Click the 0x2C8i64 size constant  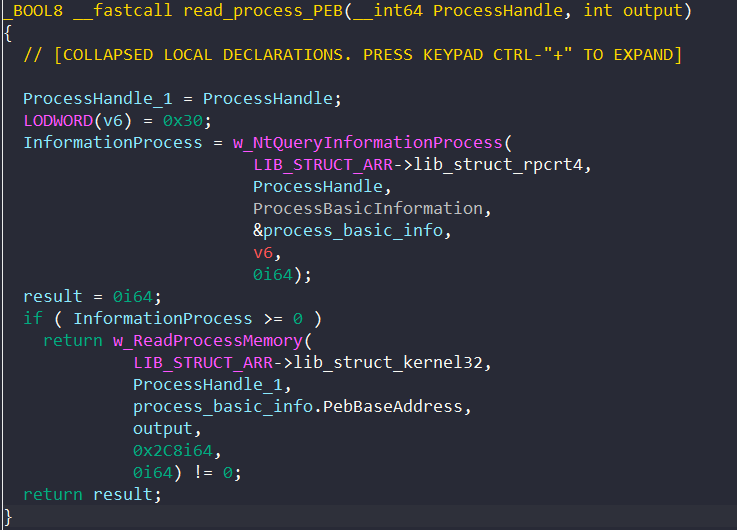(173, 451)
